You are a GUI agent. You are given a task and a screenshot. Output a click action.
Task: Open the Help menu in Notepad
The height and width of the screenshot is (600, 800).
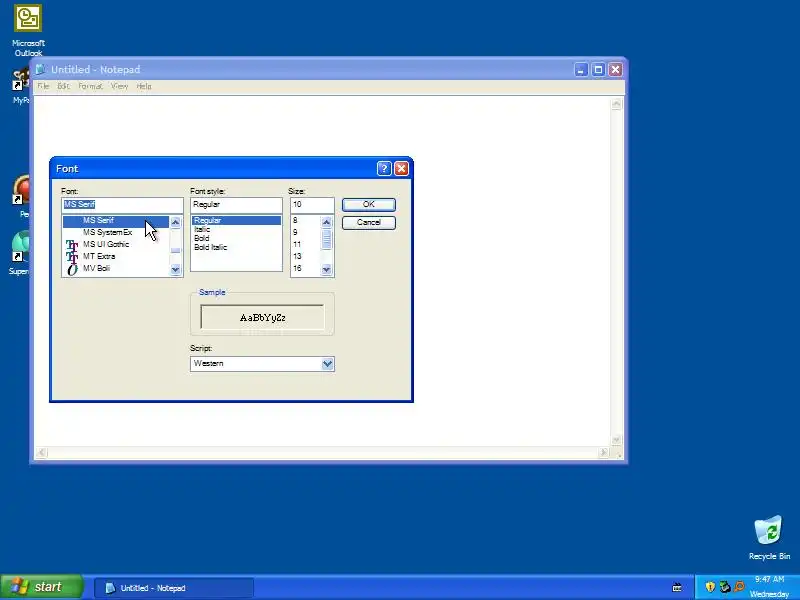tap(144, 86)
